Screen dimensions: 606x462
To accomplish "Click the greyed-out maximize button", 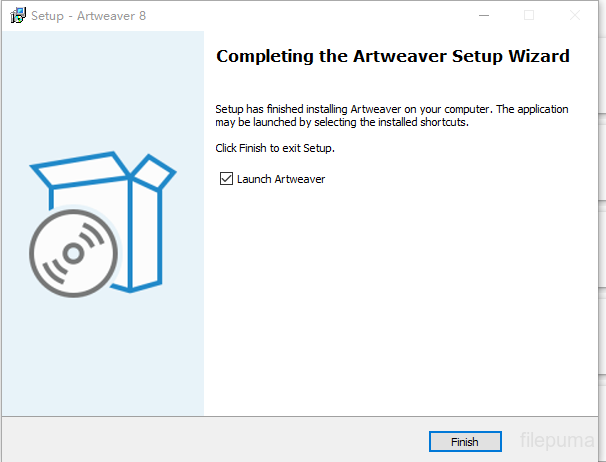I will pos(529,15).
